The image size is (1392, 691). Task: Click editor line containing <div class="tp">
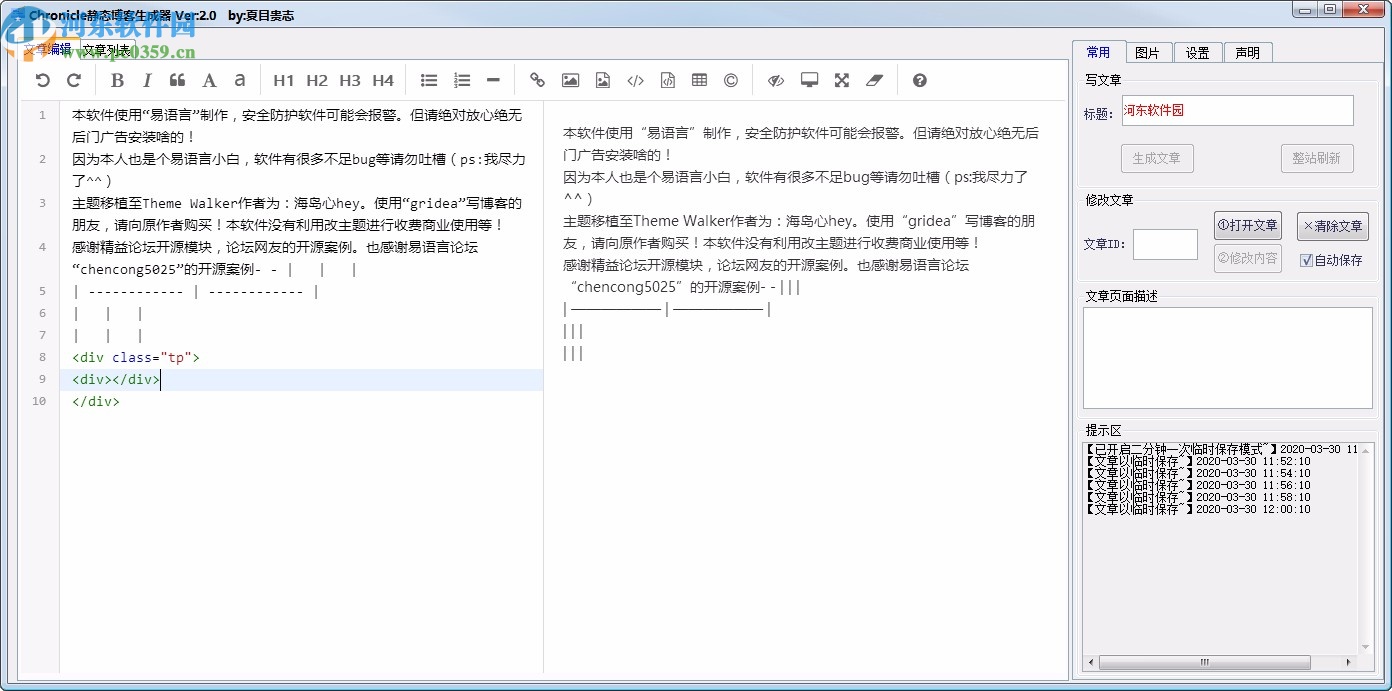pos(136,357)
